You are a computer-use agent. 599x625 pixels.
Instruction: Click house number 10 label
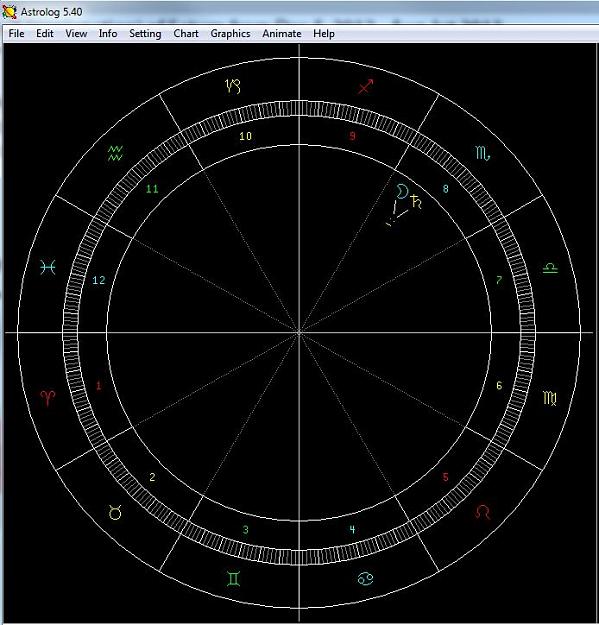tap(245, 136)
